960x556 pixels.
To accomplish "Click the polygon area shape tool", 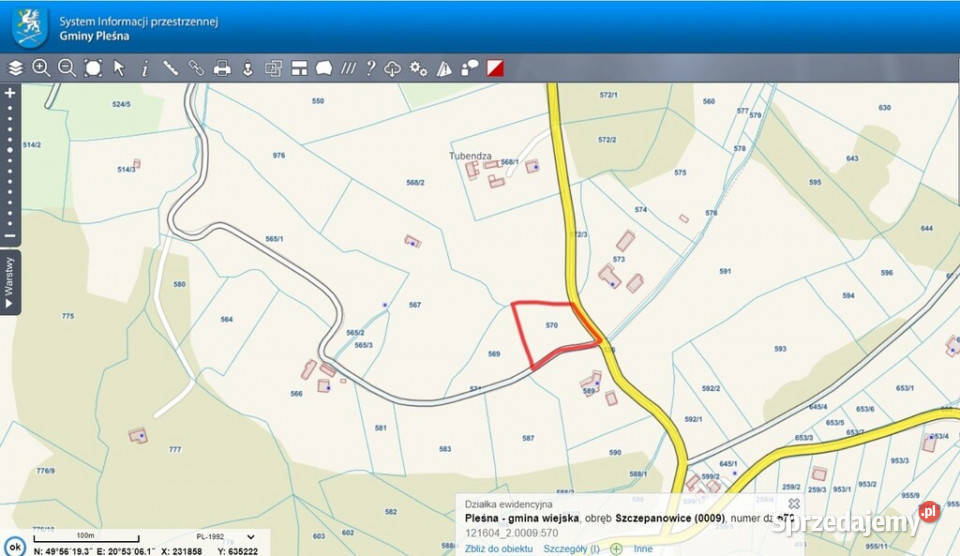I will coord(324,68).
